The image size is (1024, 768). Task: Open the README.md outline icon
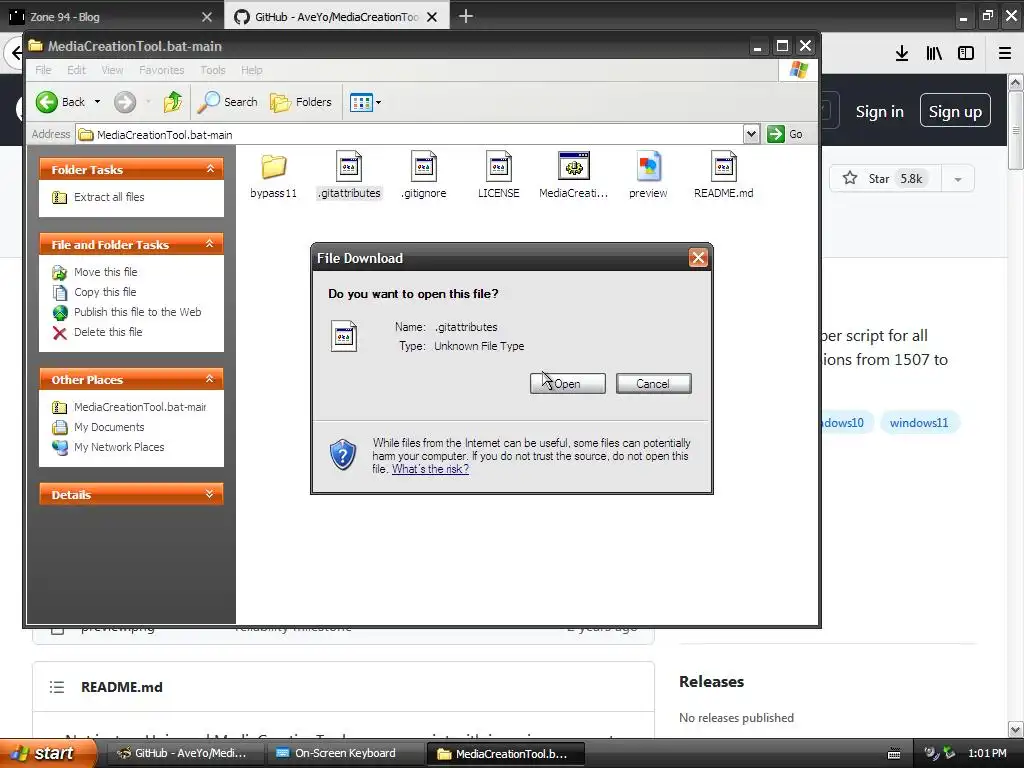57,687
